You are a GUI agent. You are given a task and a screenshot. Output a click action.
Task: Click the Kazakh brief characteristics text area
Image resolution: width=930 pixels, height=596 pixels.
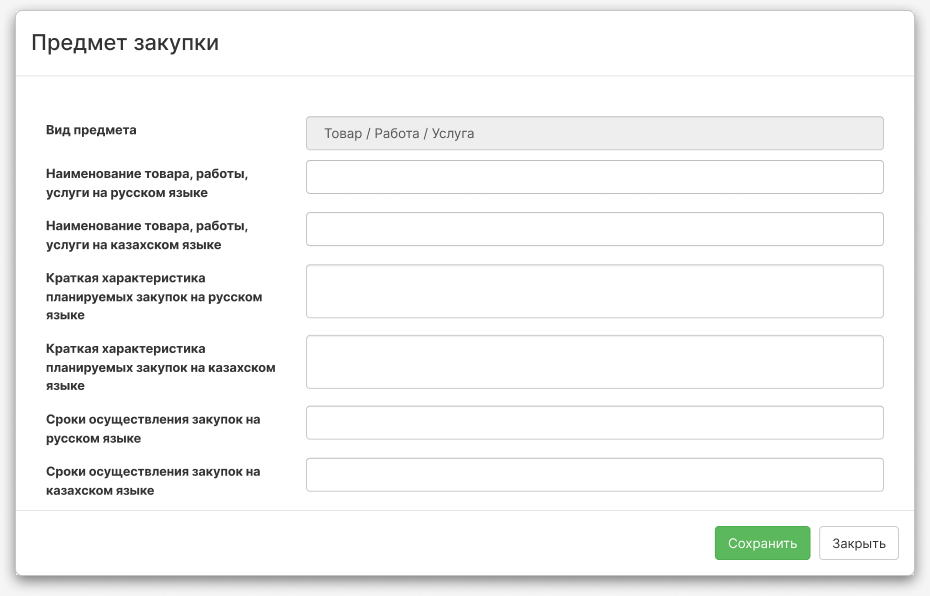(x=595, y=362)
